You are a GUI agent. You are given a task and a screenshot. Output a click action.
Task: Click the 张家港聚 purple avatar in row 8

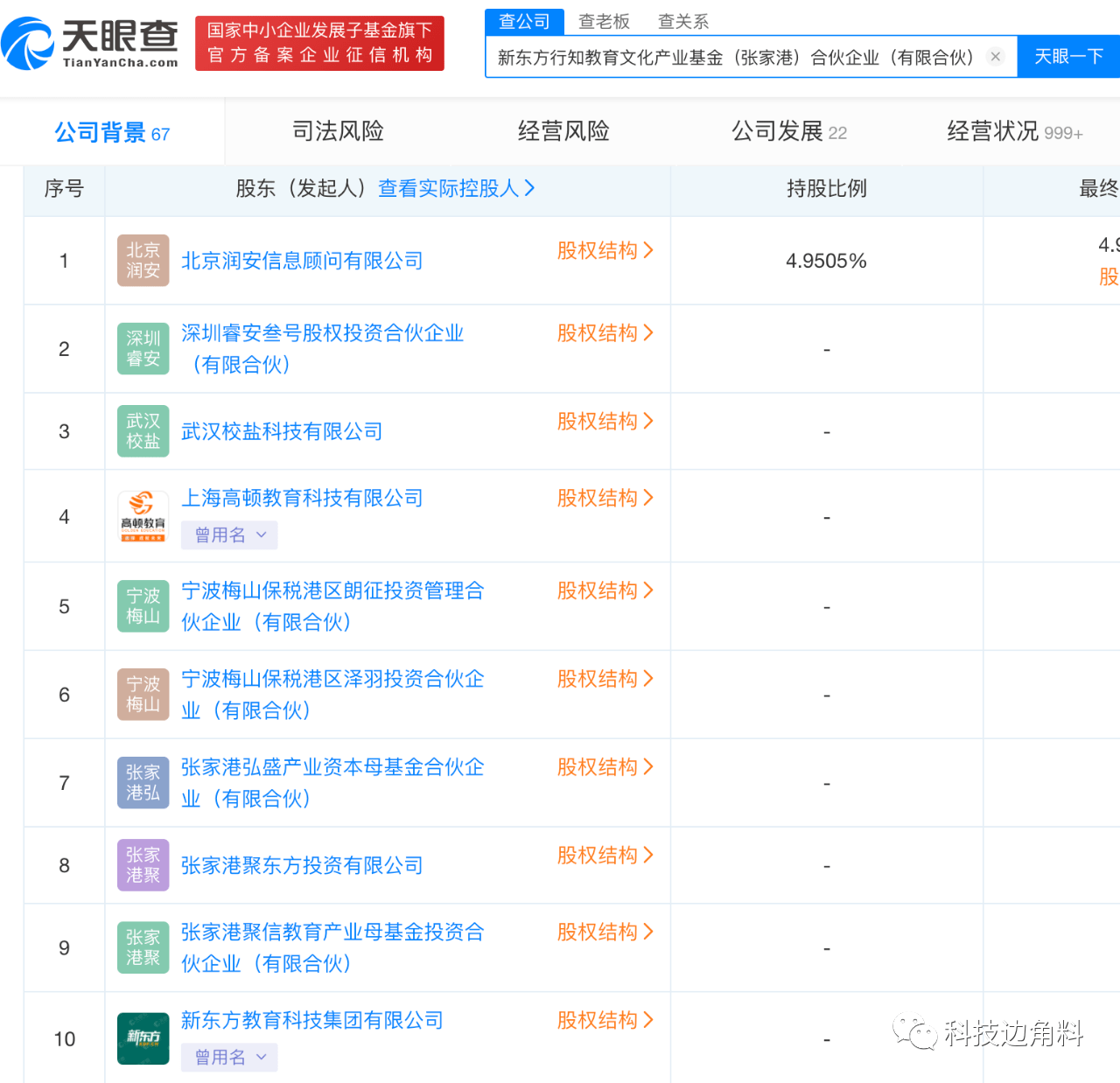pos(143,865)
